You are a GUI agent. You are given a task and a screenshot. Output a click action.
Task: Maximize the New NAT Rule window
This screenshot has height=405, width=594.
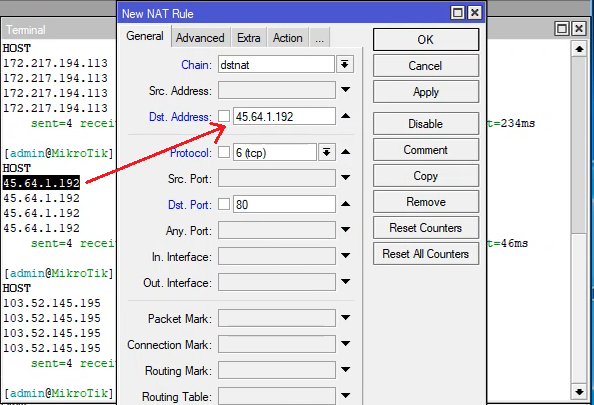click(x=458, y=13)
